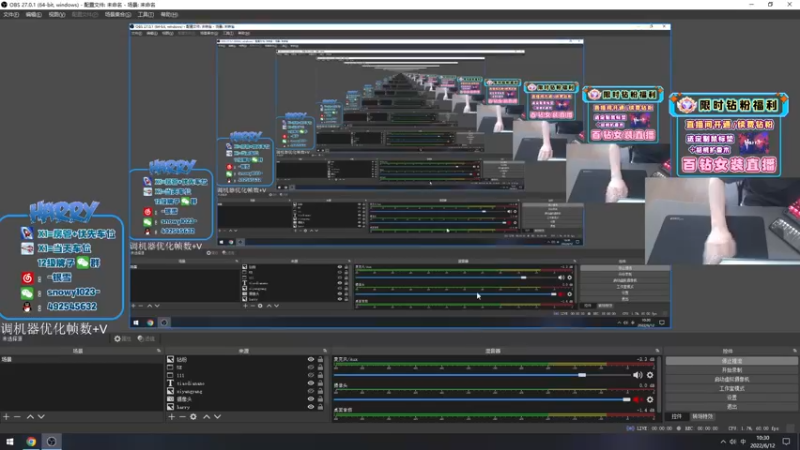Open microphone/Aux audio settings gear
800x450 pixels.
(650, 375)
